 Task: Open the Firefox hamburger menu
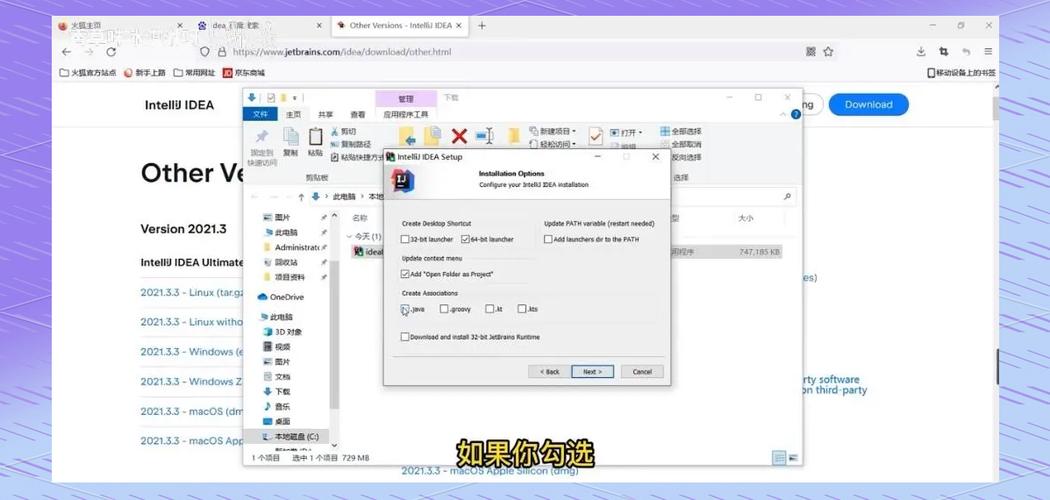pos(988,52)
